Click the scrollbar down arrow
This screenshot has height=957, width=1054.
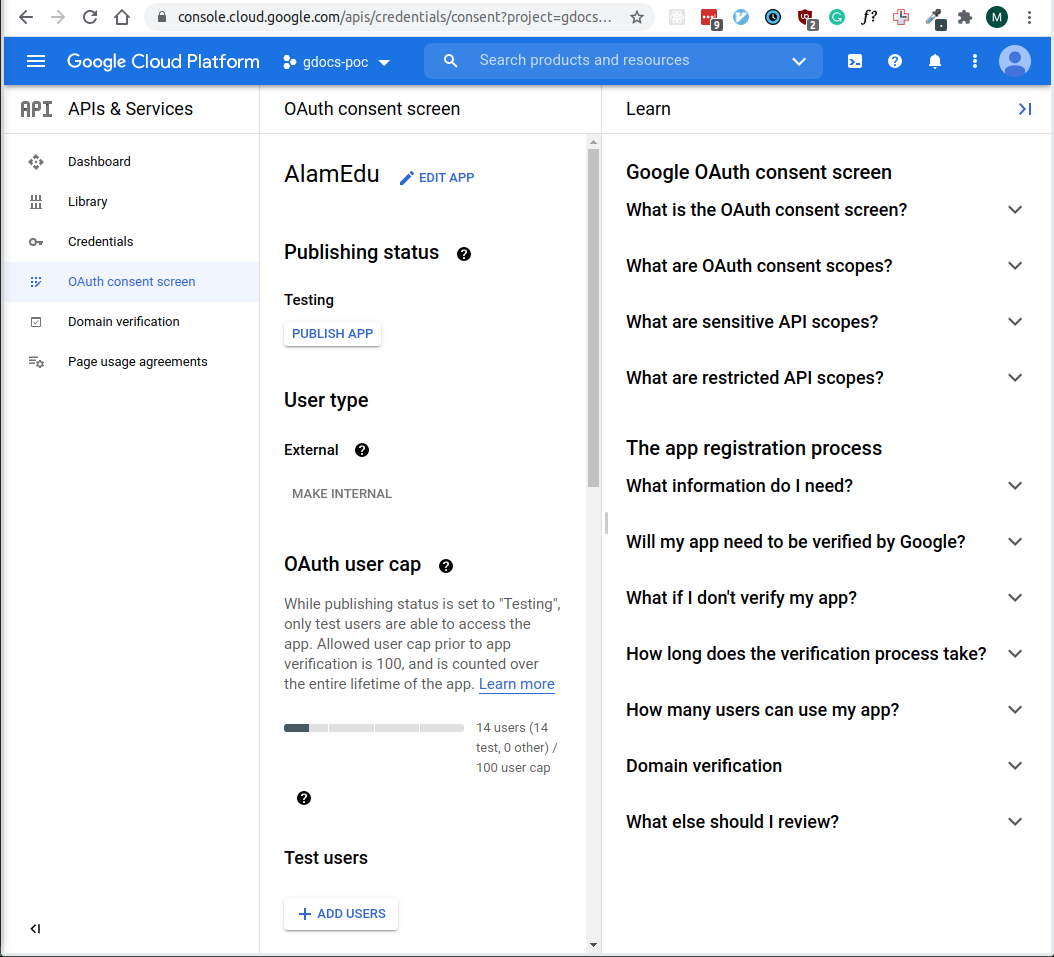[593, 944]
